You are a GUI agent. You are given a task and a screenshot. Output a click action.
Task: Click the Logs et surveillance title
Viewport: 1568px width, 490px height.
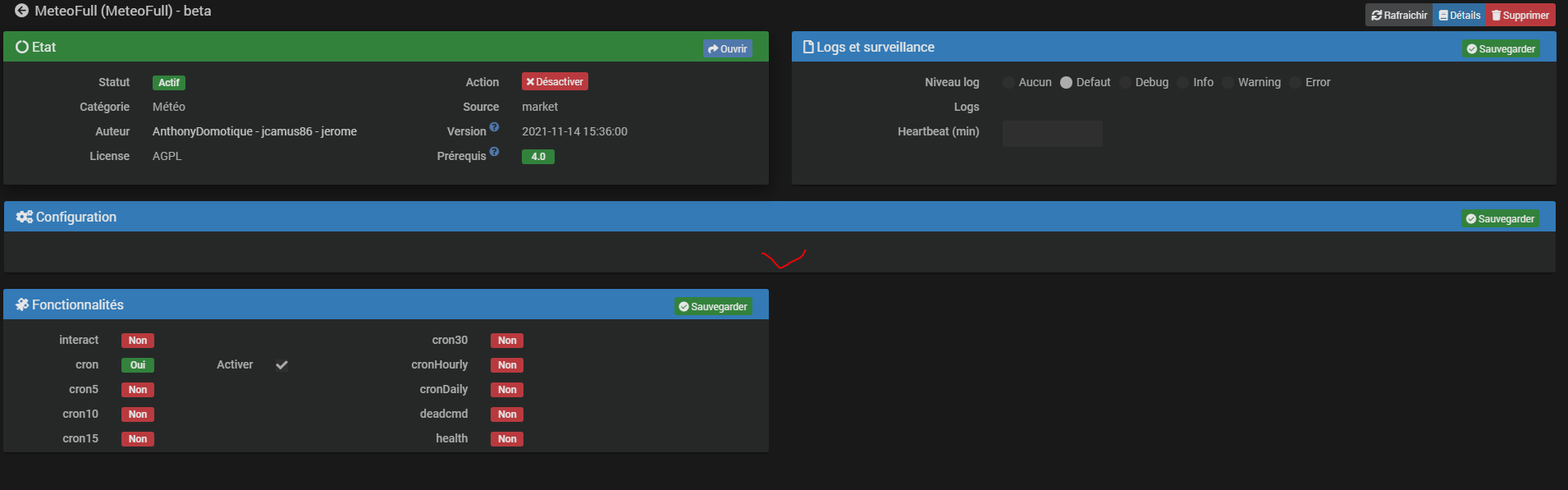[x=875, y=47]
